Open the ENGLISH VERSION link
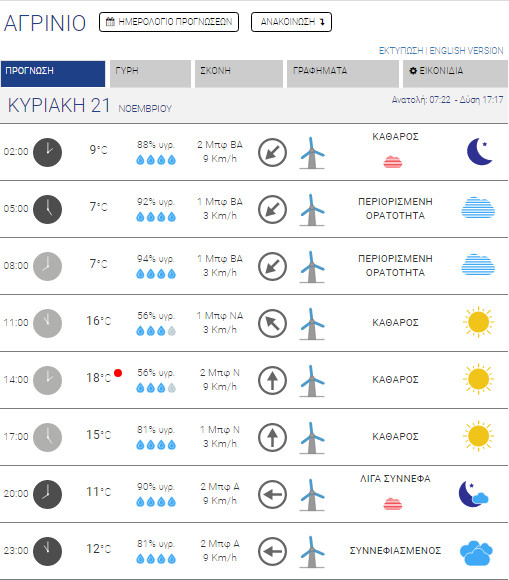The width and height of the screenshot is (509, 580). (466, 51)
